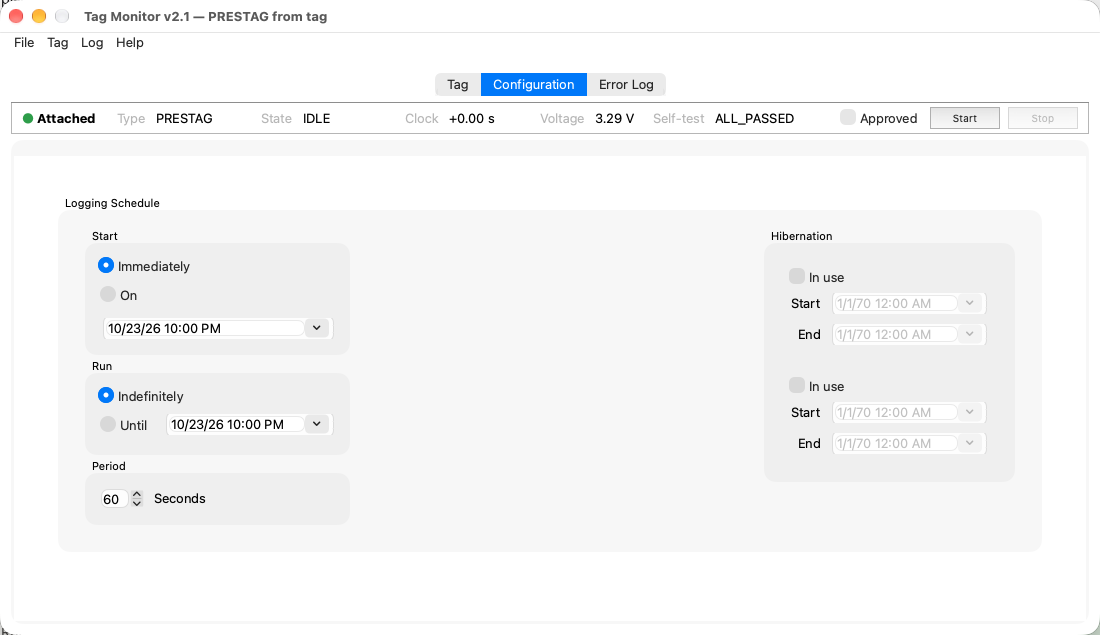Click the green Attached status indicator

click(x=28, y=119)
